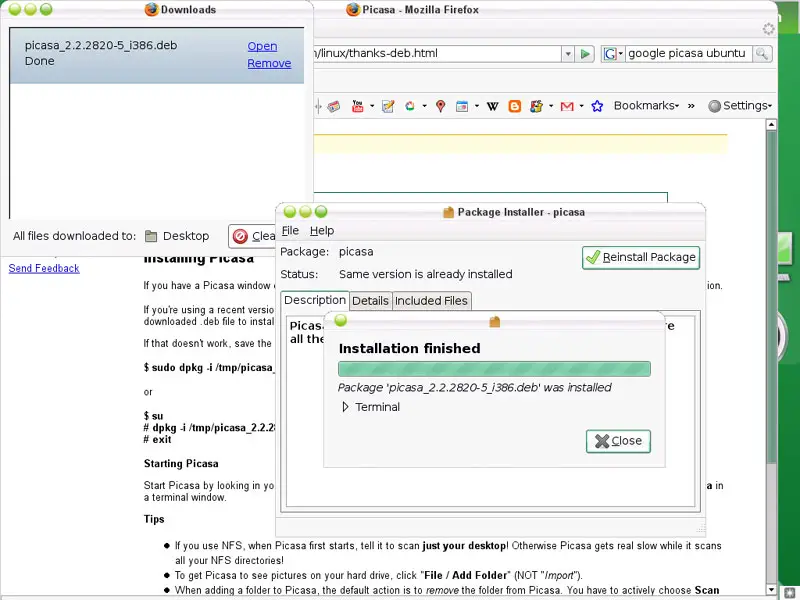Viewport: 800px width, 600px height.
Task: Click the search box containing 'google picasa ubuntu'
Action: tap(687, 54)
